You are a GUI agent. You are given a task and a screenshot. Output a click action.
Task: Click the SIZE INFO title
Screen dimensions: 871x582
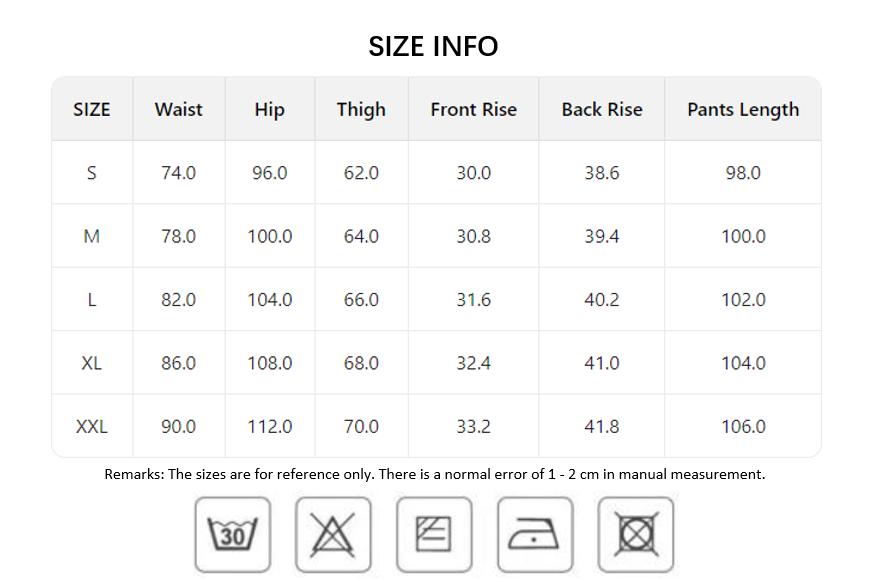433,46
